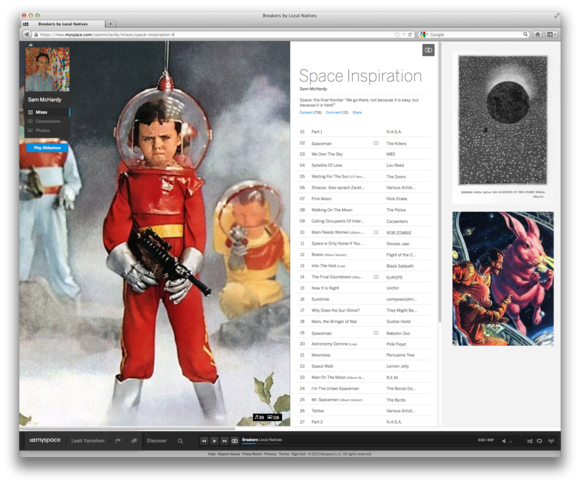Open artist Pink Floyd

pos(396,344)
